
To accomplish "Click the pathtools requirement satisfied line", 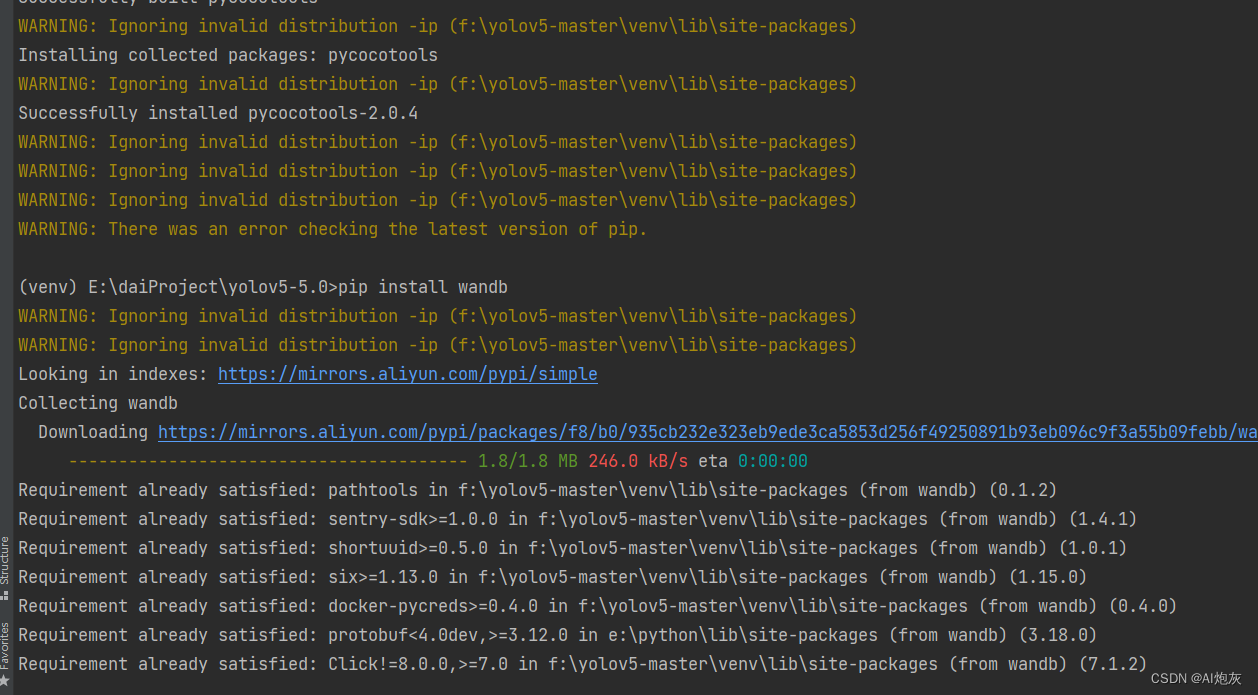I will (x=538, y=490).
